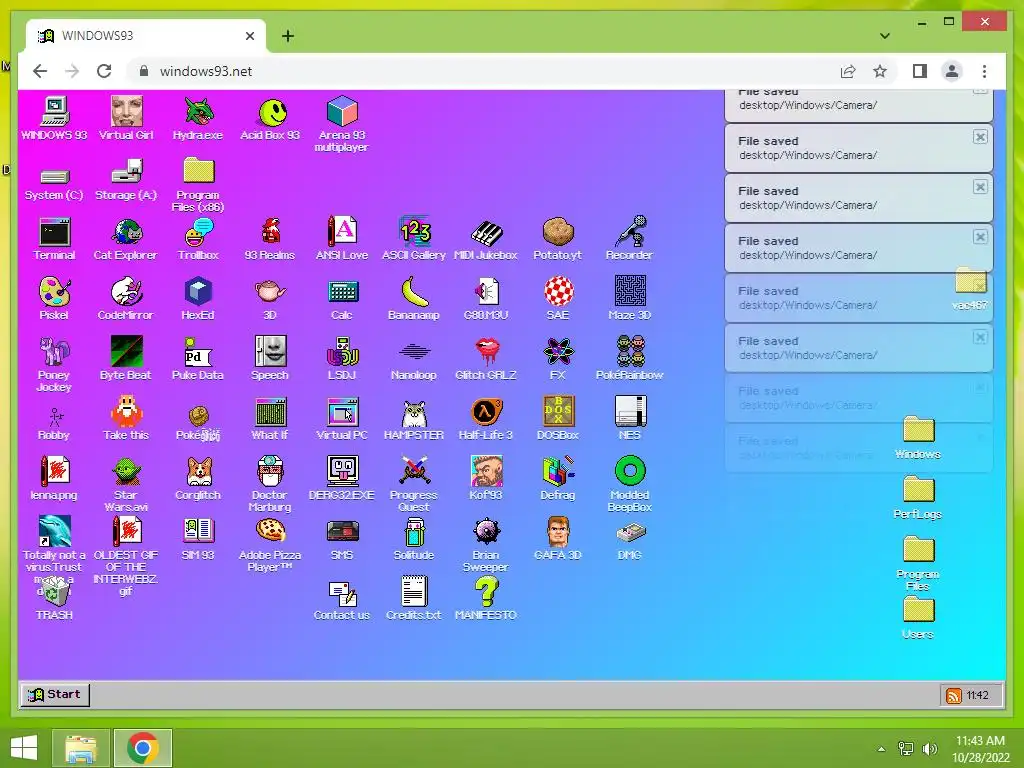Click the RSS feed tray icon
Image resolution: width=1024 pixels, height=768 pixels.
pos(954,696)
